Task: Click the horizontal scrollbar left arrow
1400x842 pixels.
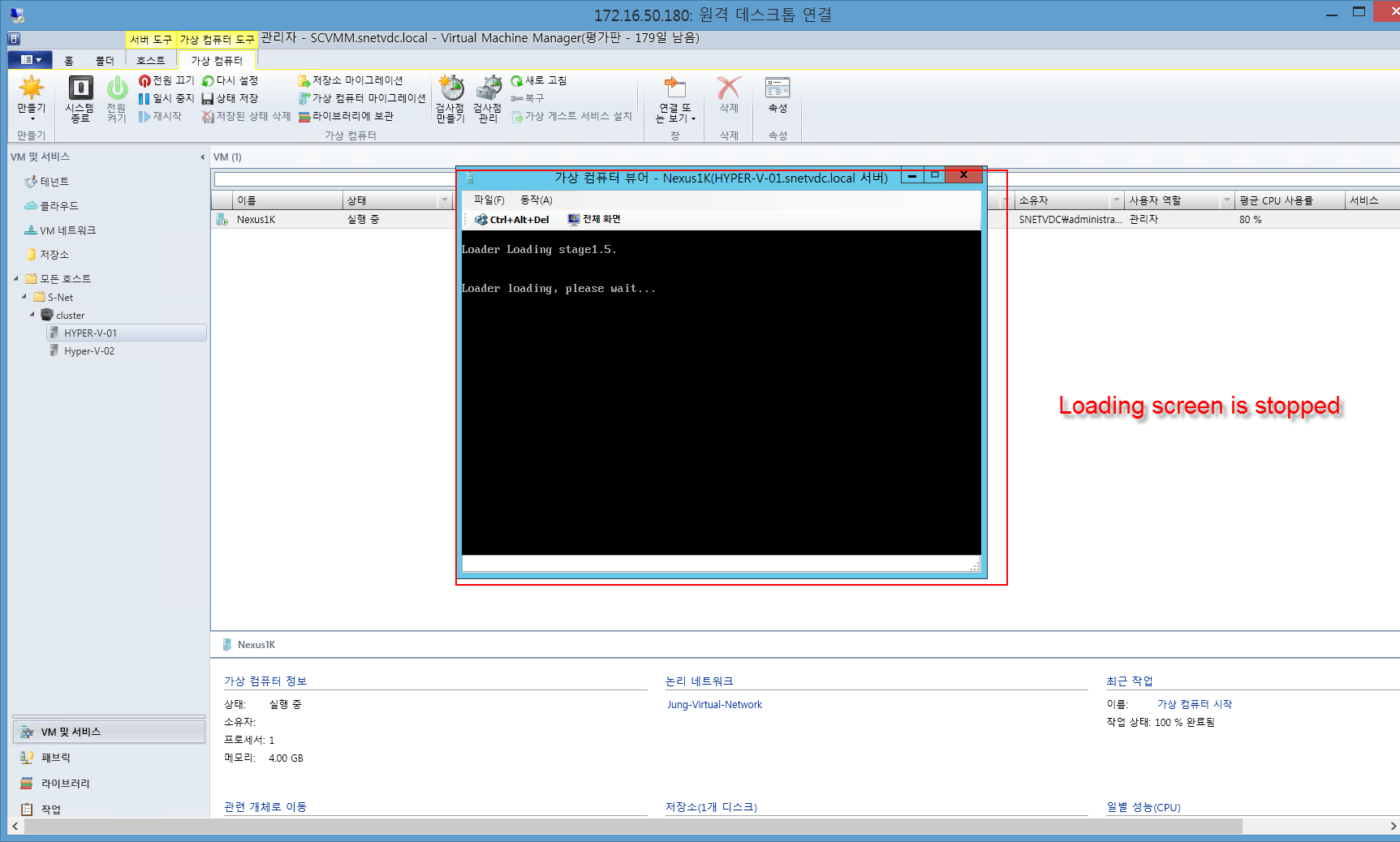Action: (x=15, y=826)
